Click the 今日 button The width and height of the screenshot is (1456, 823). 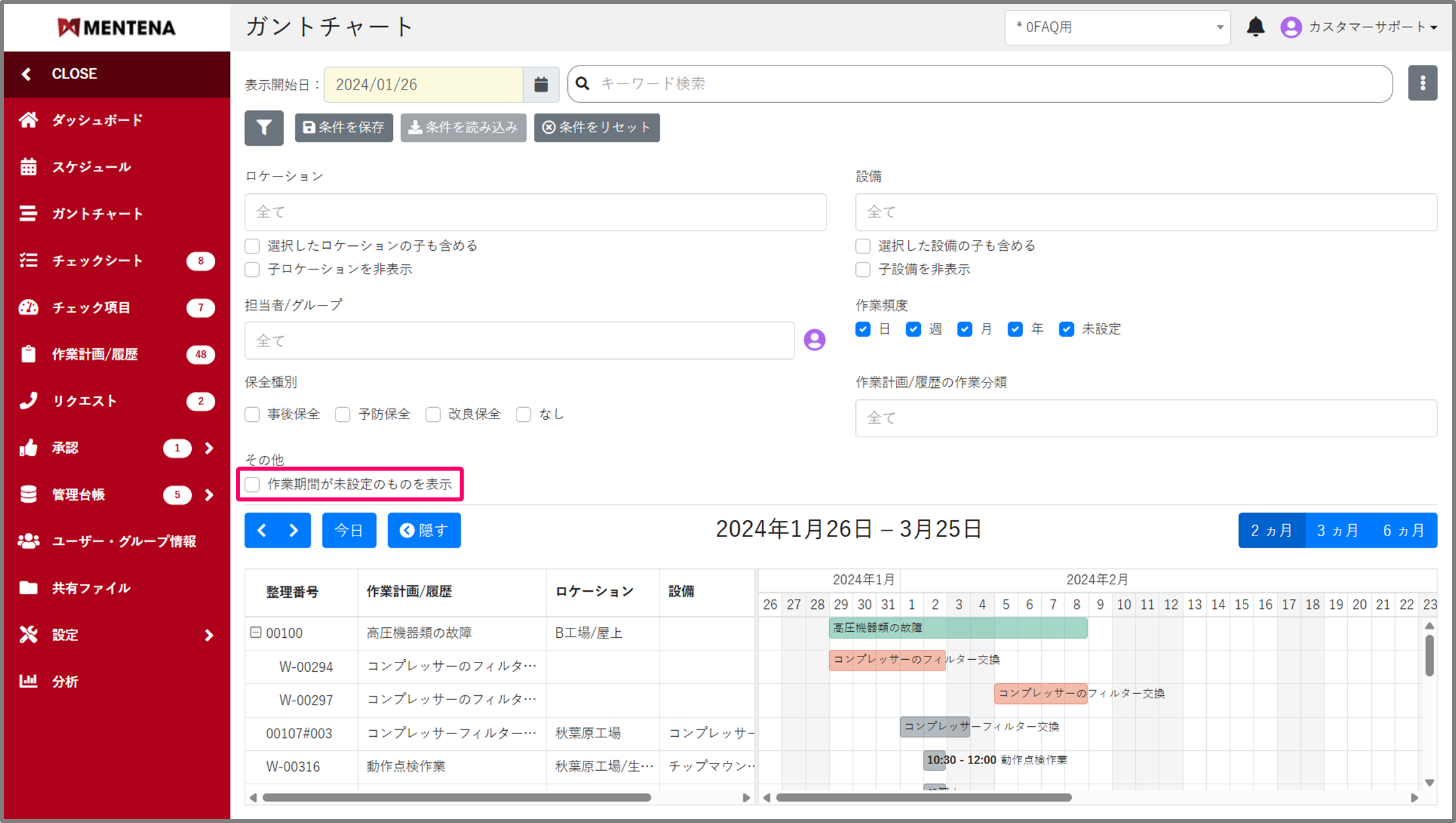pyautogui.click(x=349, y=530)
